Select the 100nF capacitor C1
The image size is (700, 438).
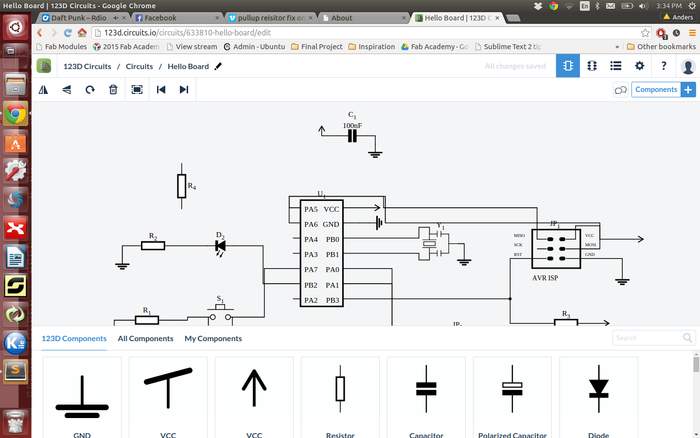[x=352, y=135]
